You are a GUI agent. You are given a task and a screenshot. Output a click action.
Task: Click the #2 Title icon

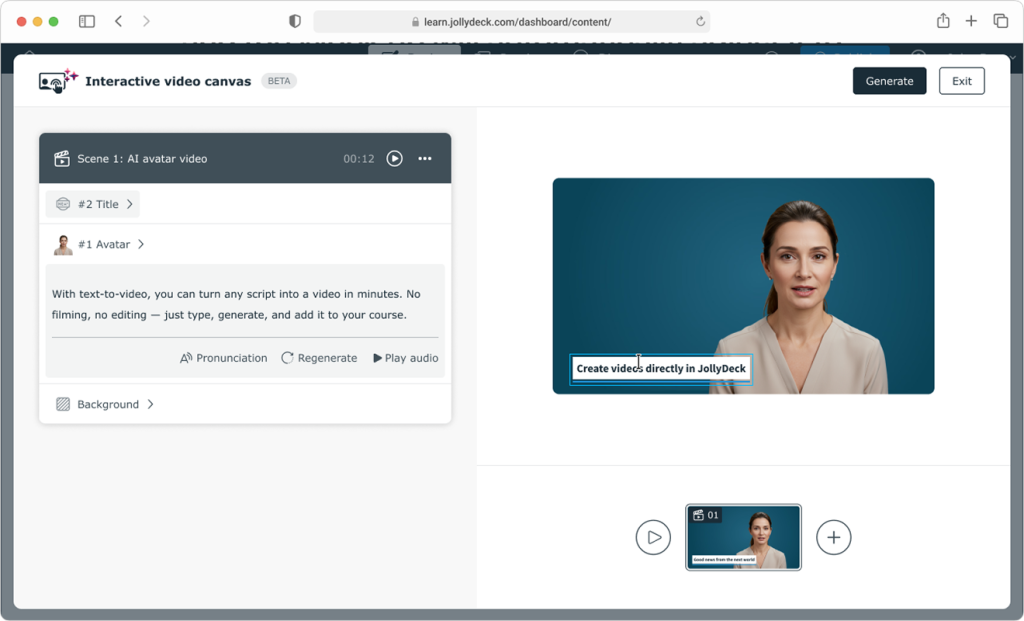coord(63,204)
